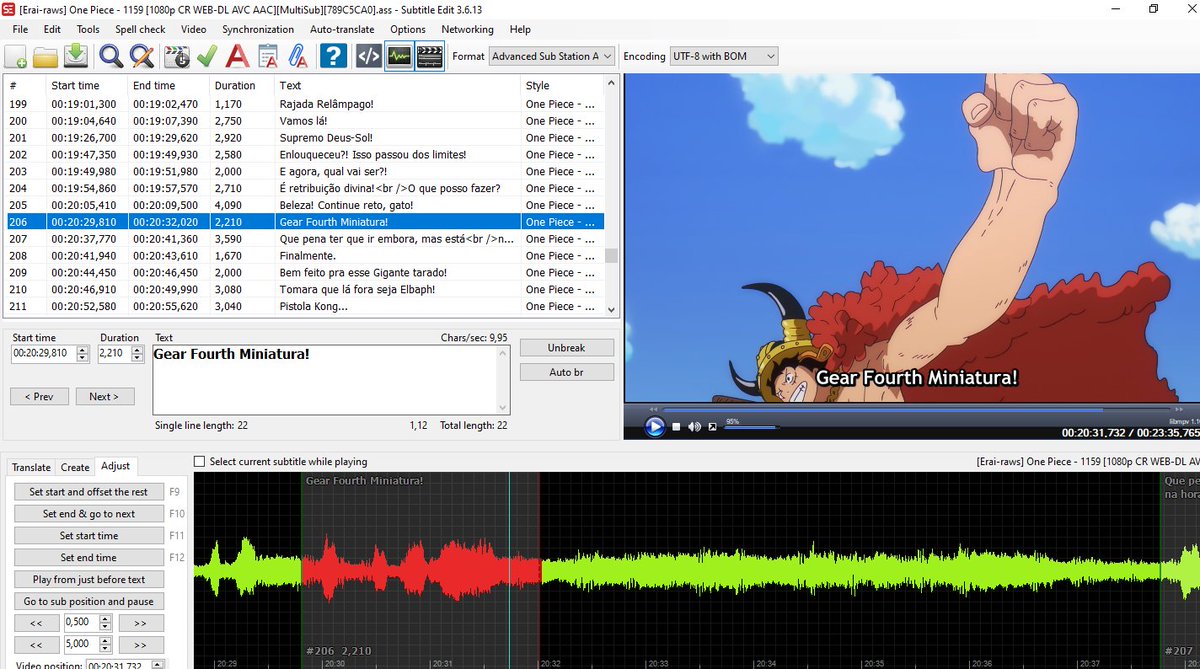Open the Synchronization menu

pyautogui.click(x=258, y=29)
